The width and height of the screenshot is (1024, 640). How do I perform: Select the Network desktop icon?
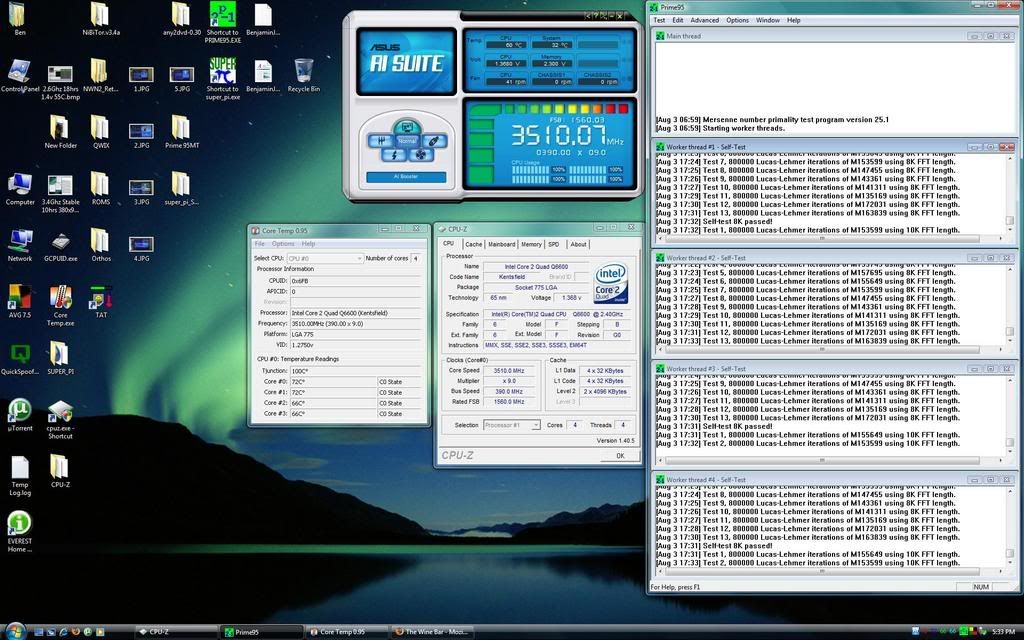(20, 246)
